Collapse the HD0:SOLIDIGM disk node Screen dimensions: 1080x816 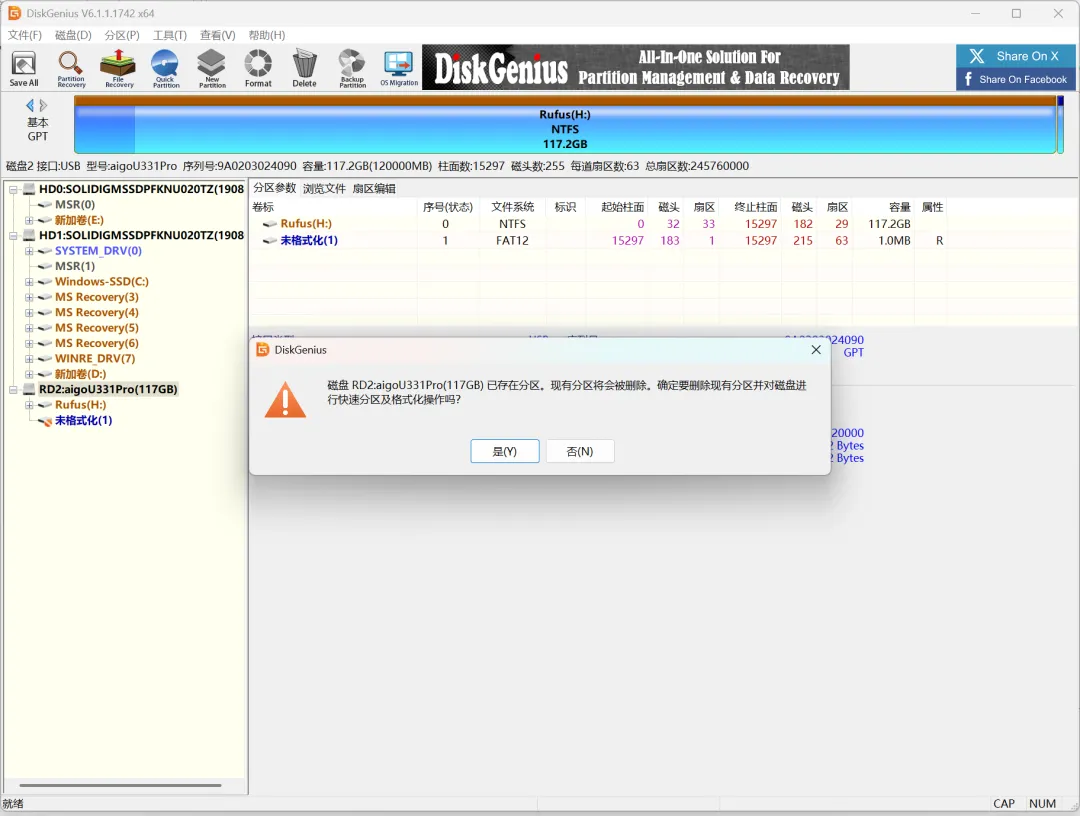click(x=13, y=189)
